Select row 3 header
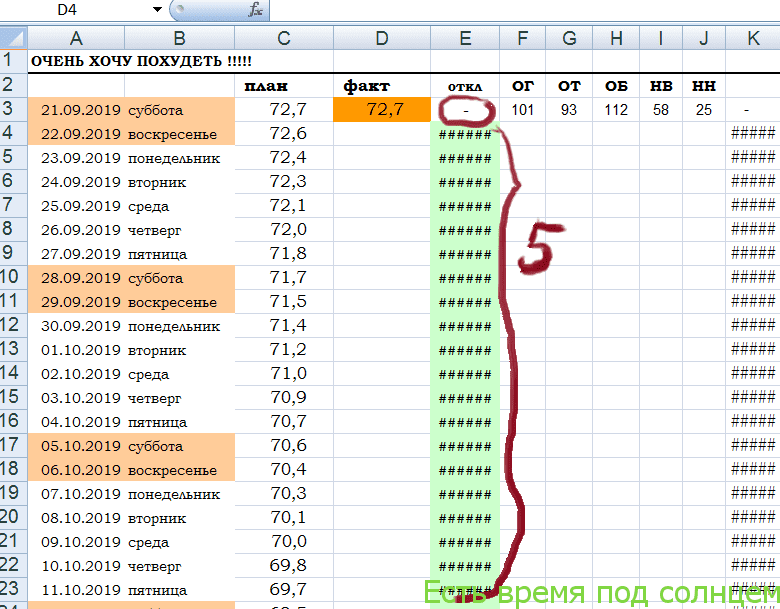Screen dimensions: 780x609 tap(13, 109)
